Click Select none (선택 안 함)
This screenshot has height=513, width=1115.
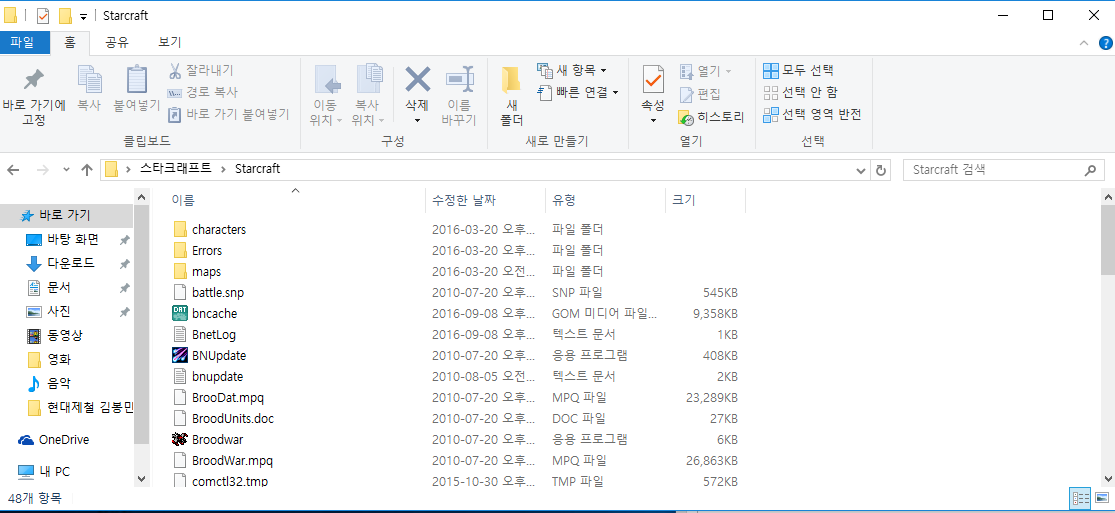point(801,92)
